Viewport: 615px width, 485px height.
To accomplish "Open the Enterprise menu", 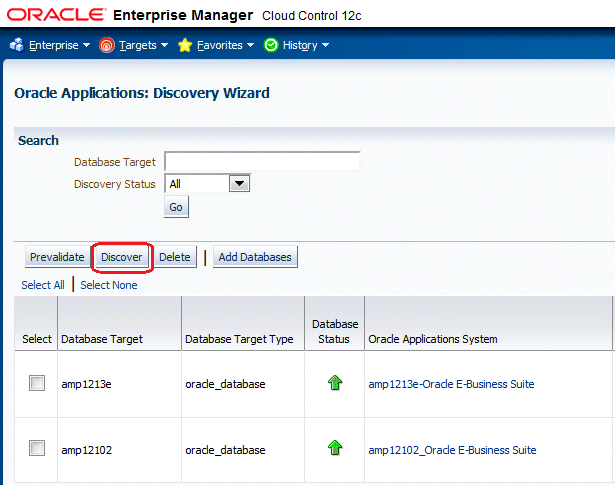I will pyautogui.click(x=54, y=45).
